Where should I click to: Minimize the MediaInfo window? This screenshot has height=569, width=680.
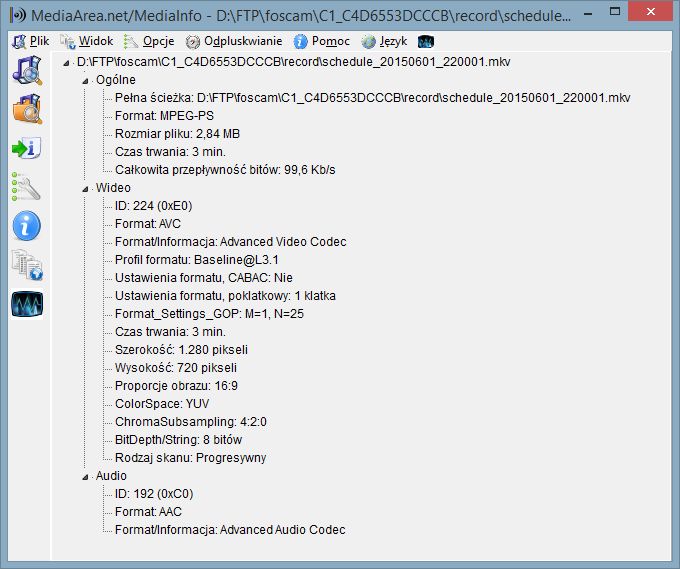(x=588, y=13)
